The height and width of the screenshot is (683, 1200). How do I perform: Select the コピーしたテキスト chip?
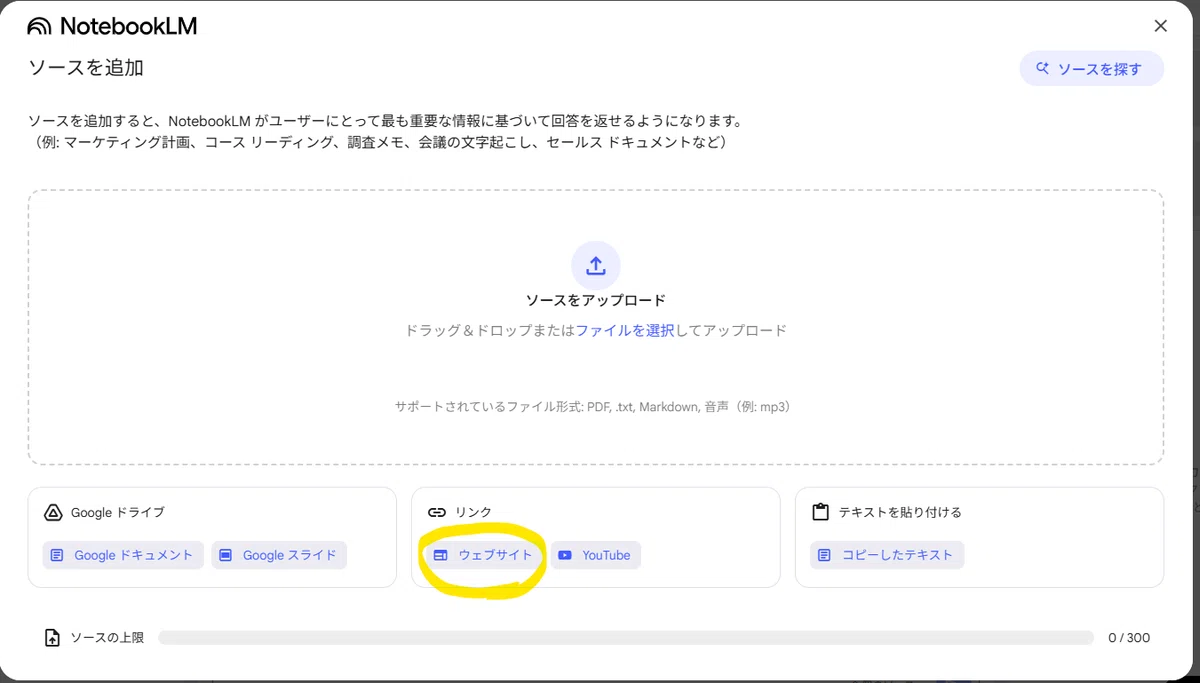click(x=888, y=555)
